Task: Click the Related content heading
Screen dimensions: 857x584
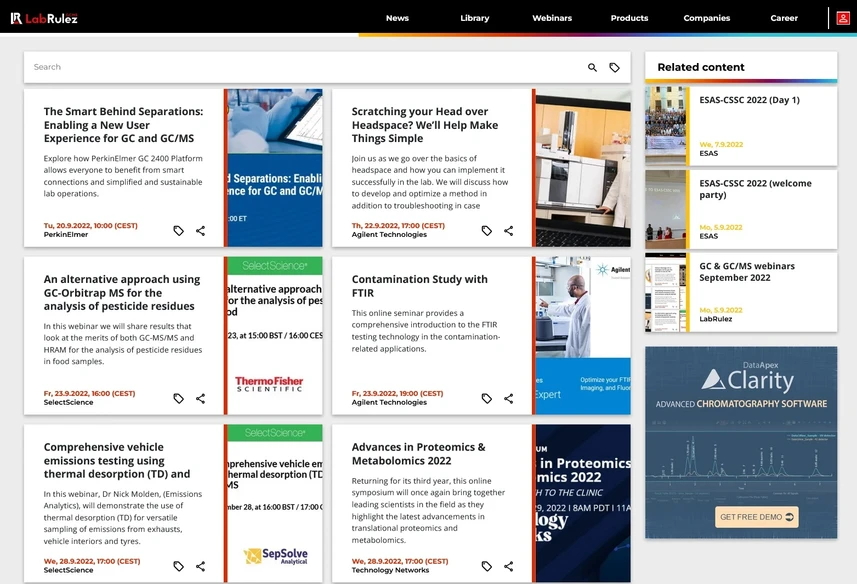Action: click(701, 67)
